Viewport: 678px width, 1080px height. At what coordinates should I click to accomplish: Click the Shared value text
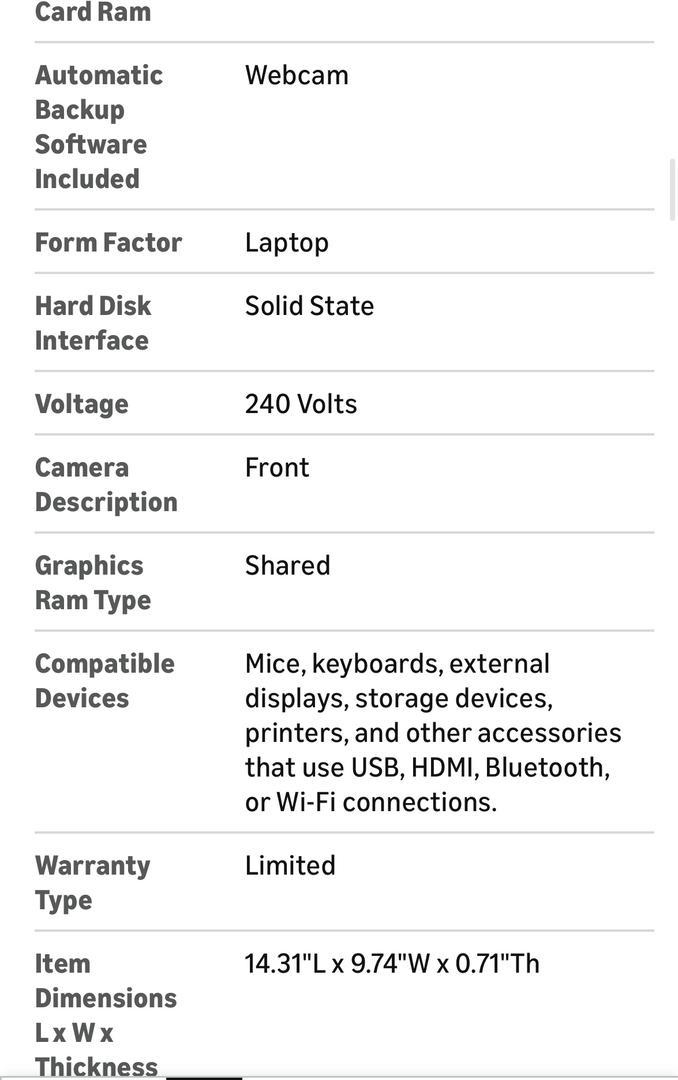(x=287, y=566)
